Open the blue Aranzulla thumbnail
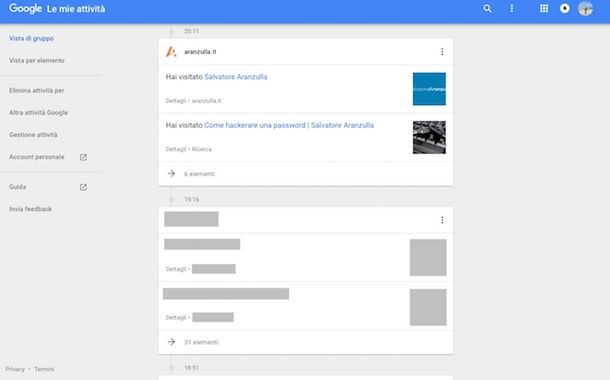The width and height of the screenshot is (610, 380). 429,89
